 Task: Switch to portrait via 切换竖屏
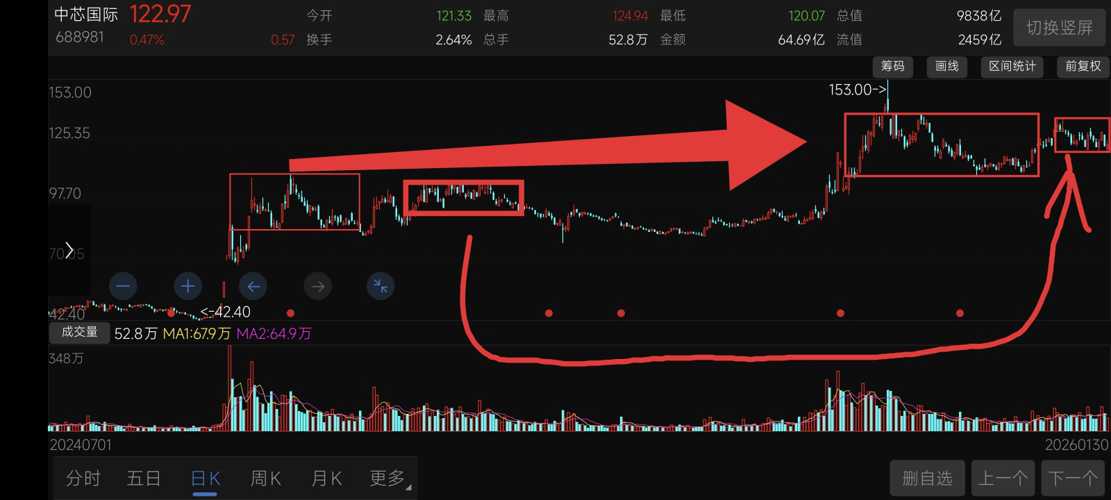[x=1059, y=28]
